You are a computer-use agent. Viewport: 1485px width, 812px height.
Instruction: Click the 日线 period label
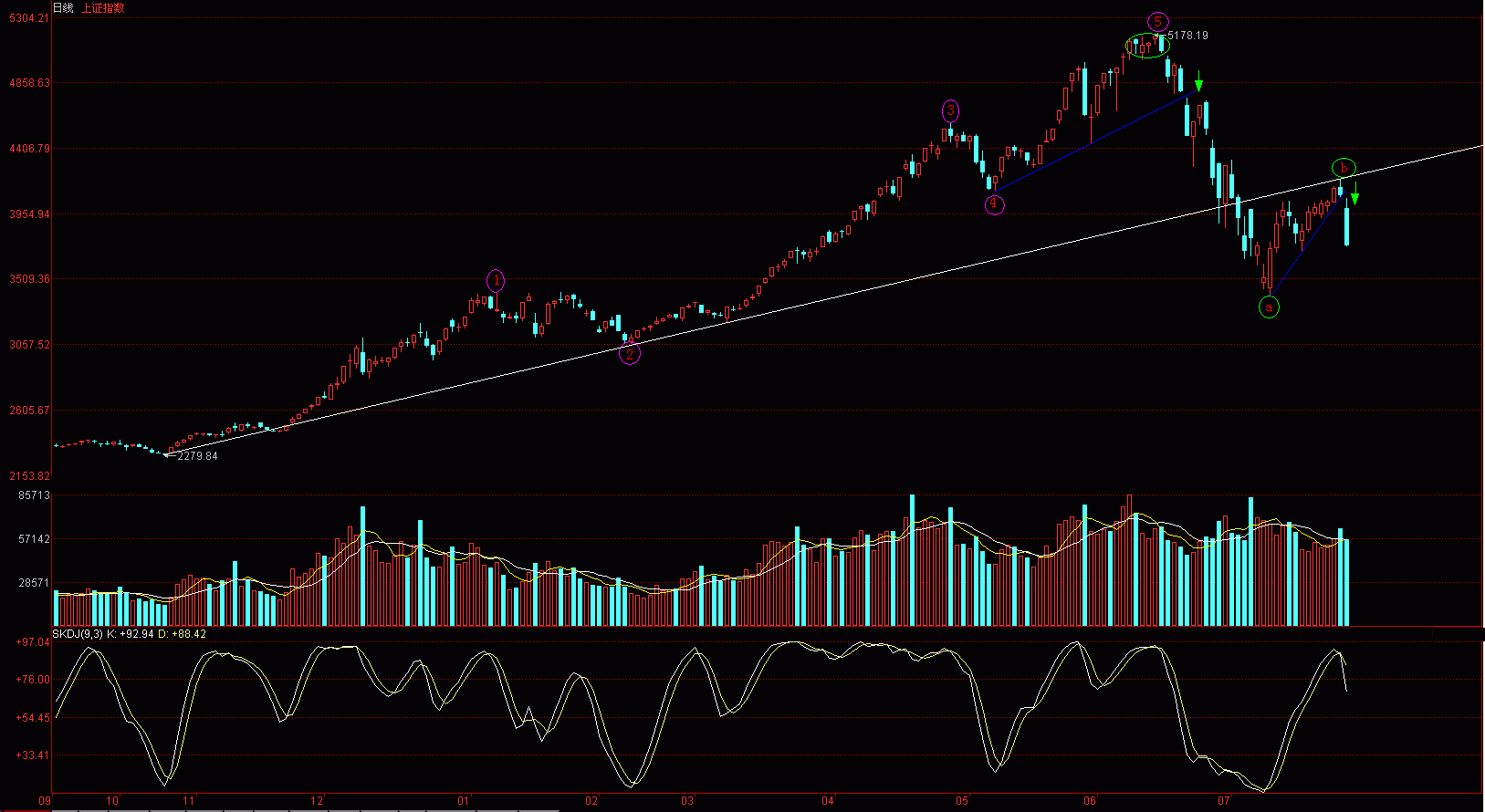[x=63, y=8]
